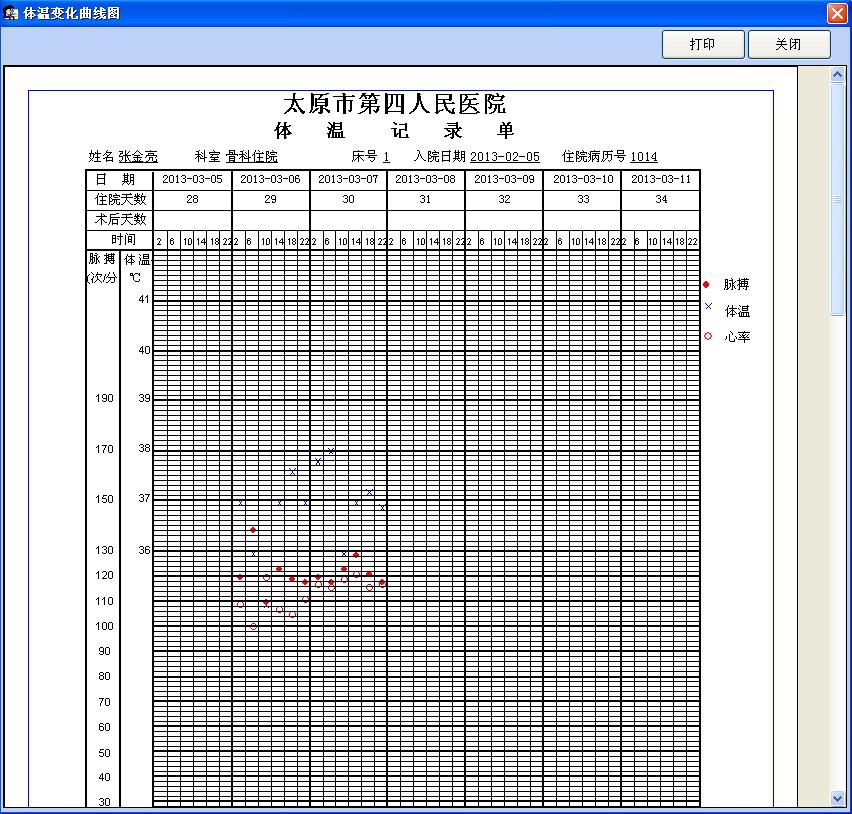Select the patient name 张金亮
This screenshot has height=814, width=852.
tap(138, 157)
